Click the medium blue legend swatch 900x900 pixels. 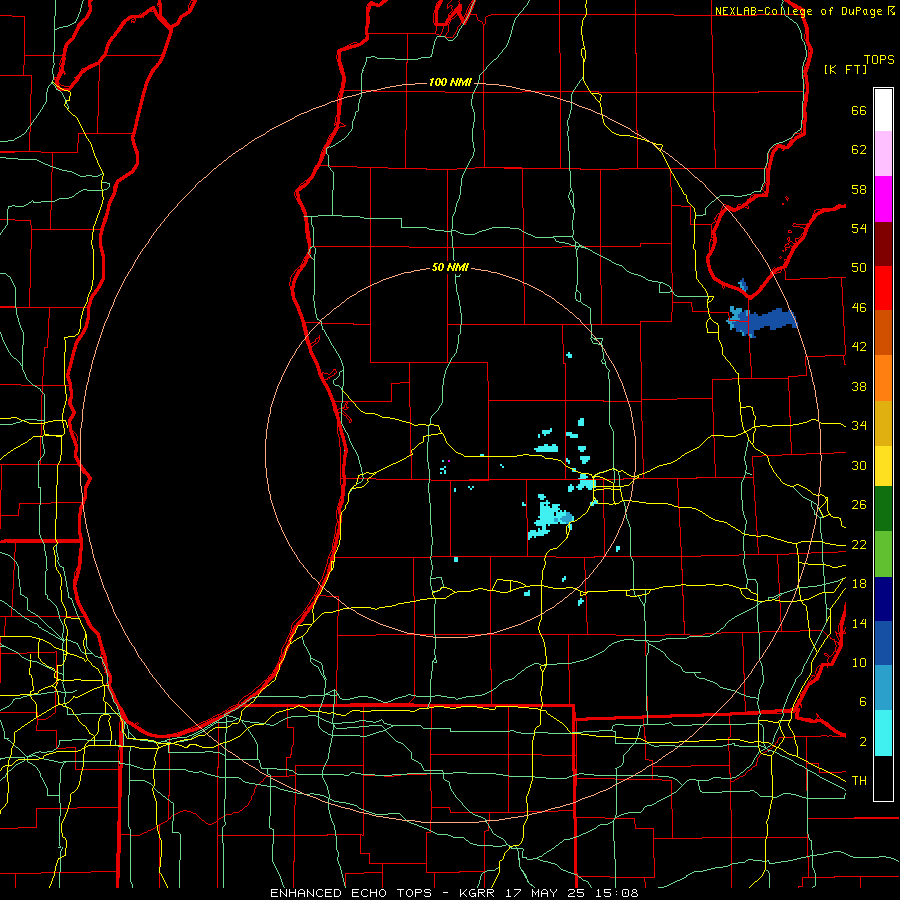[x=883, y=643]
